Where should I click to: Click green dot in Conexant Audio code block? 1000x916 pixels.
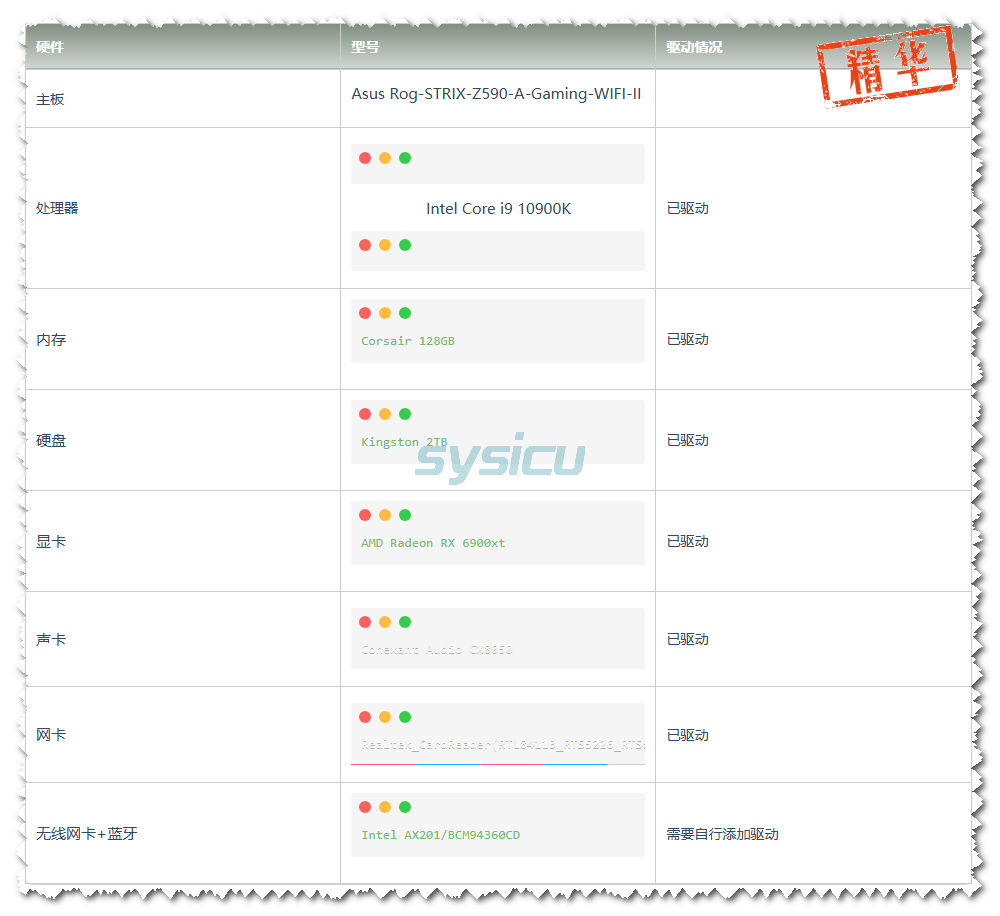(405, 622)
